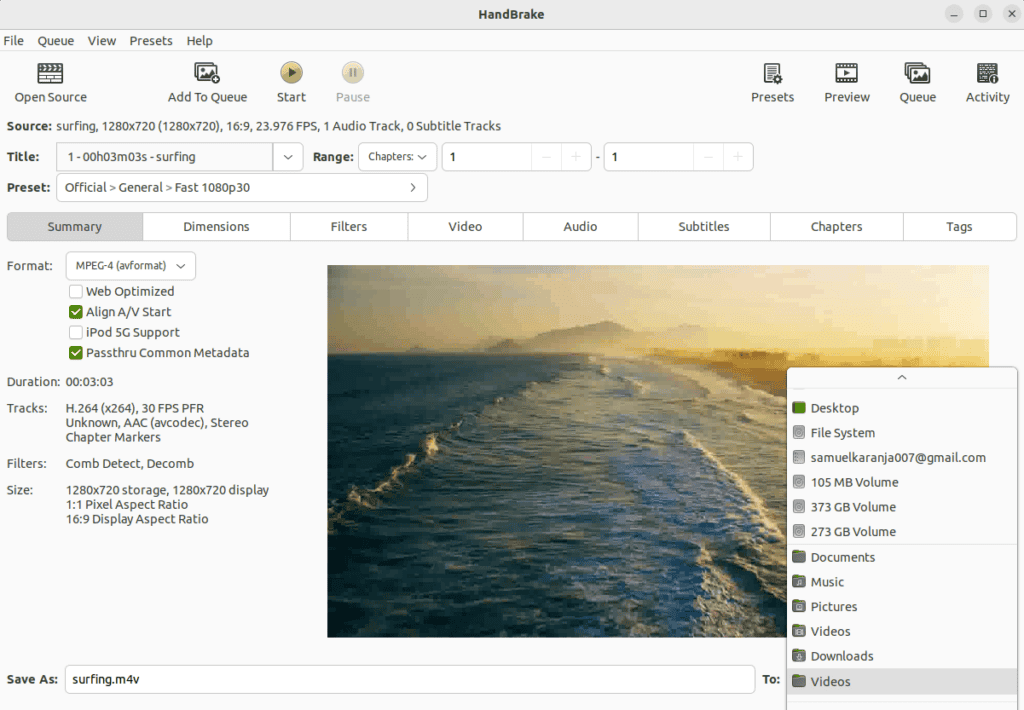The height and width of the screenshot is (710, 1024).
Task: Select the highlighted Videos entry below Downloads
Action: tap(902, 681)
